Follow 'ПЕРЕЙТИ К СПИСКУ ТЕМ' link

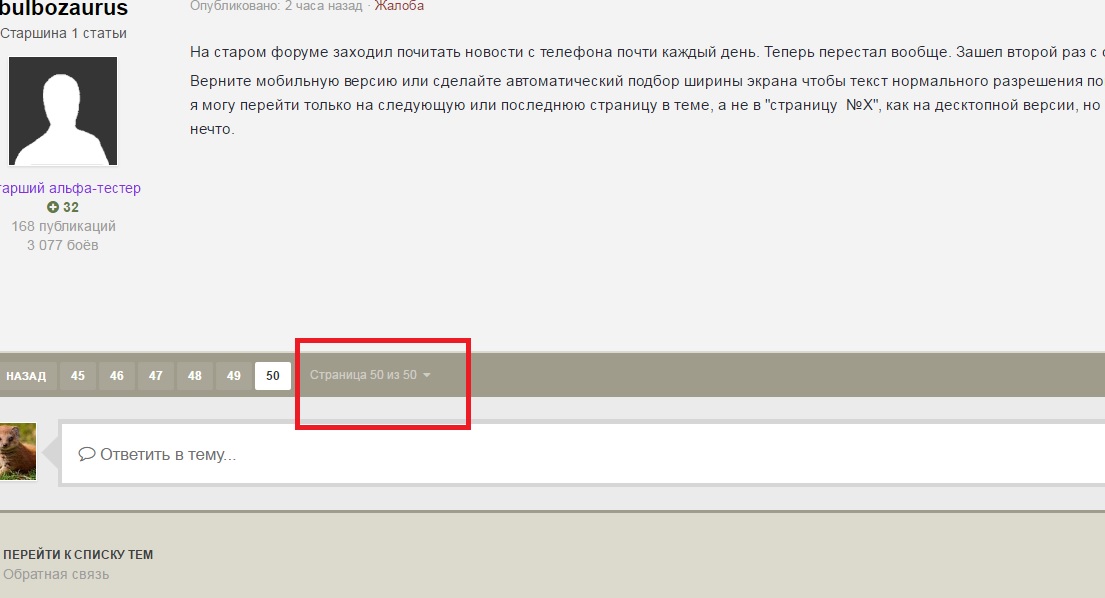pos(78,554)
